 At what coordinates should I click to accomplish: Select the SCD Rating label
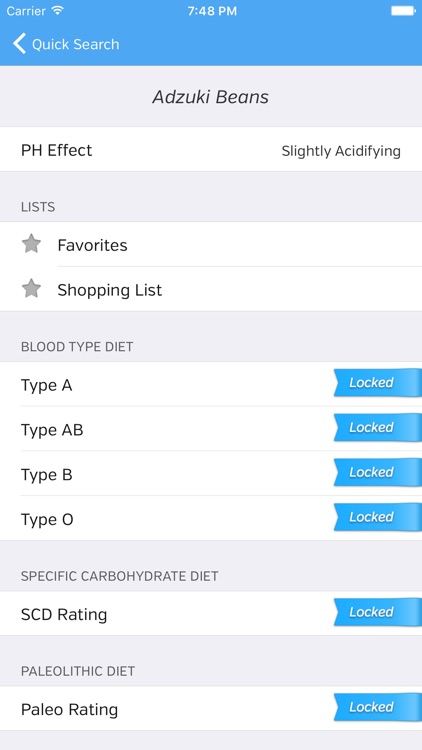[64, 614]
